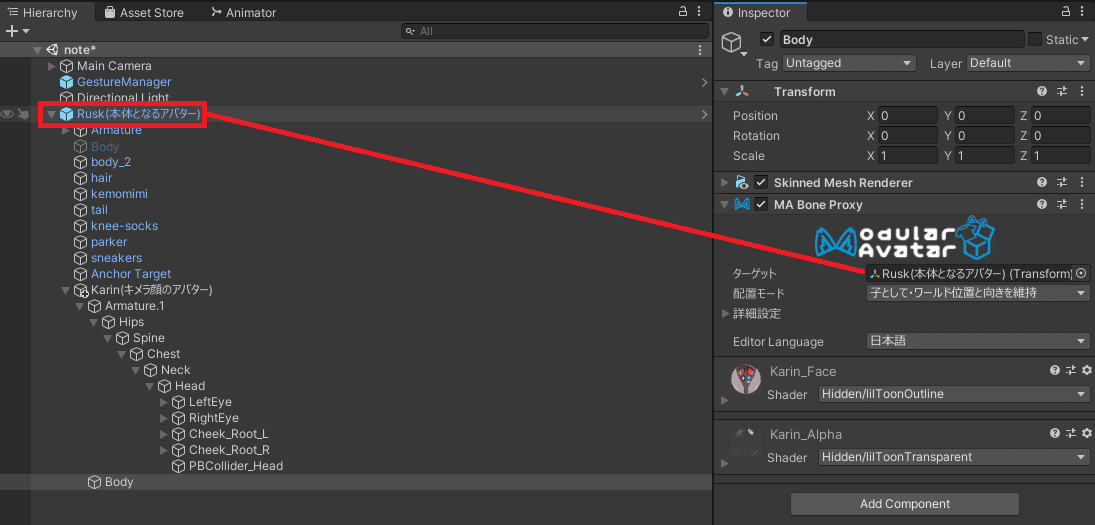Collapse the Neck bone
1095x525 pixels.
tap(135, 370)
